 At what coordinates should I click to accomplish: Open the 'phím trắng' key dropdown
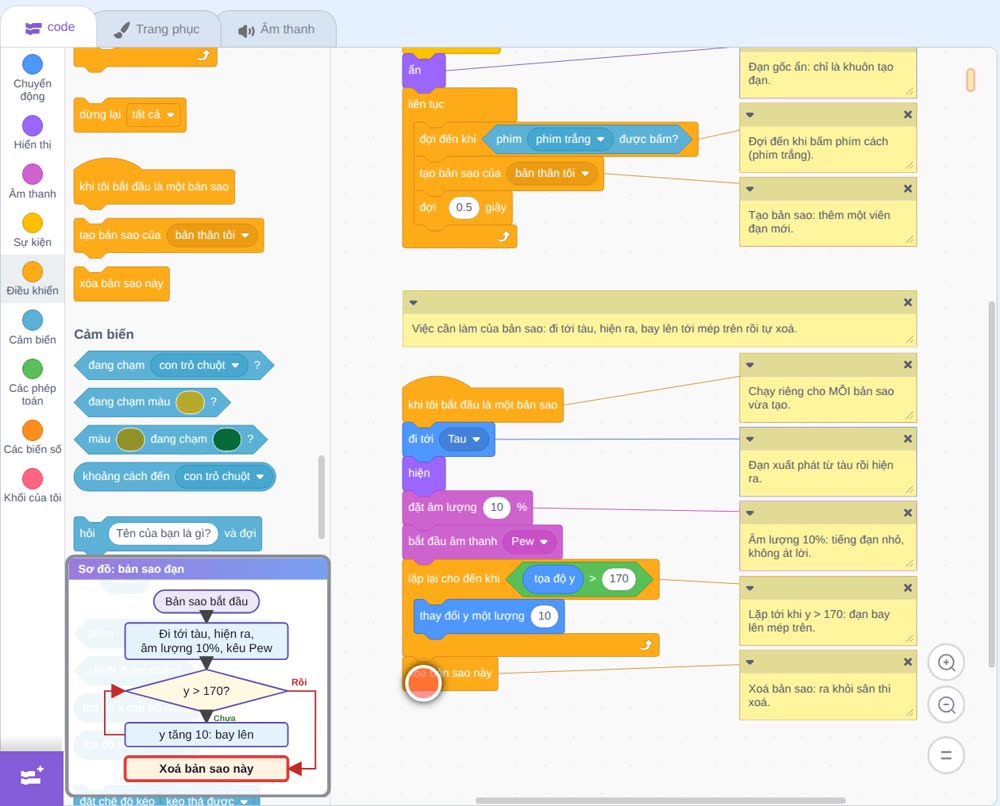tap(570, 139)
